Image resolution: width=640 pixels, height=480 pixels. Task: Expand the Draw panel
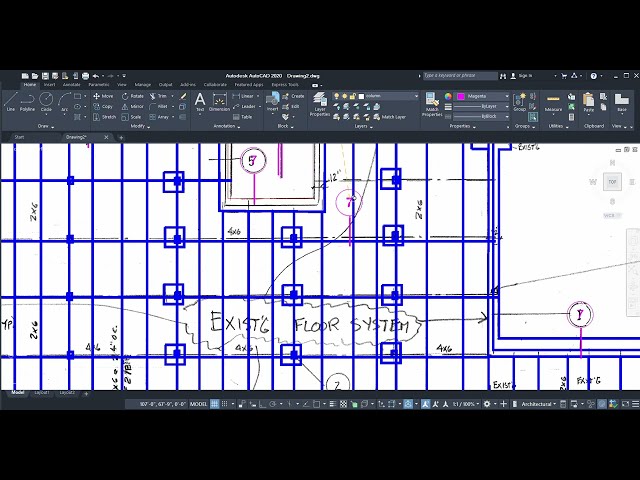[x=46, y=127]
